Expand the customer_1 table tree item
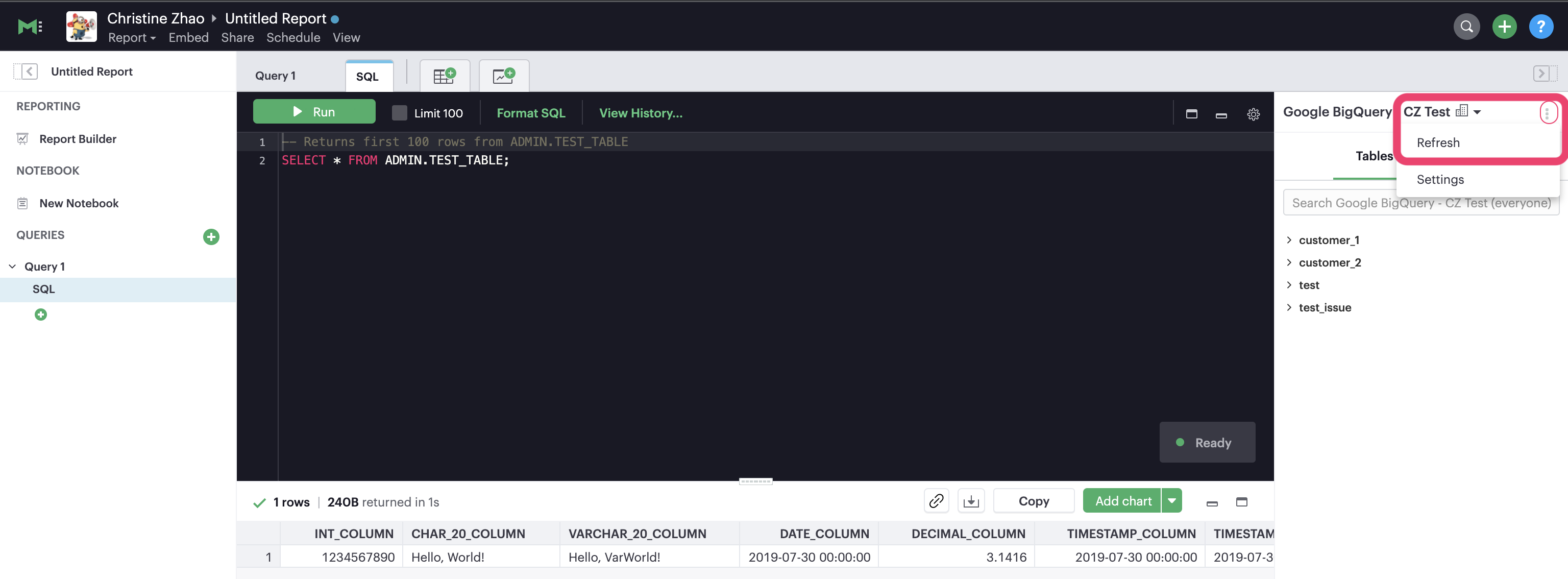 click(1289, 240)
